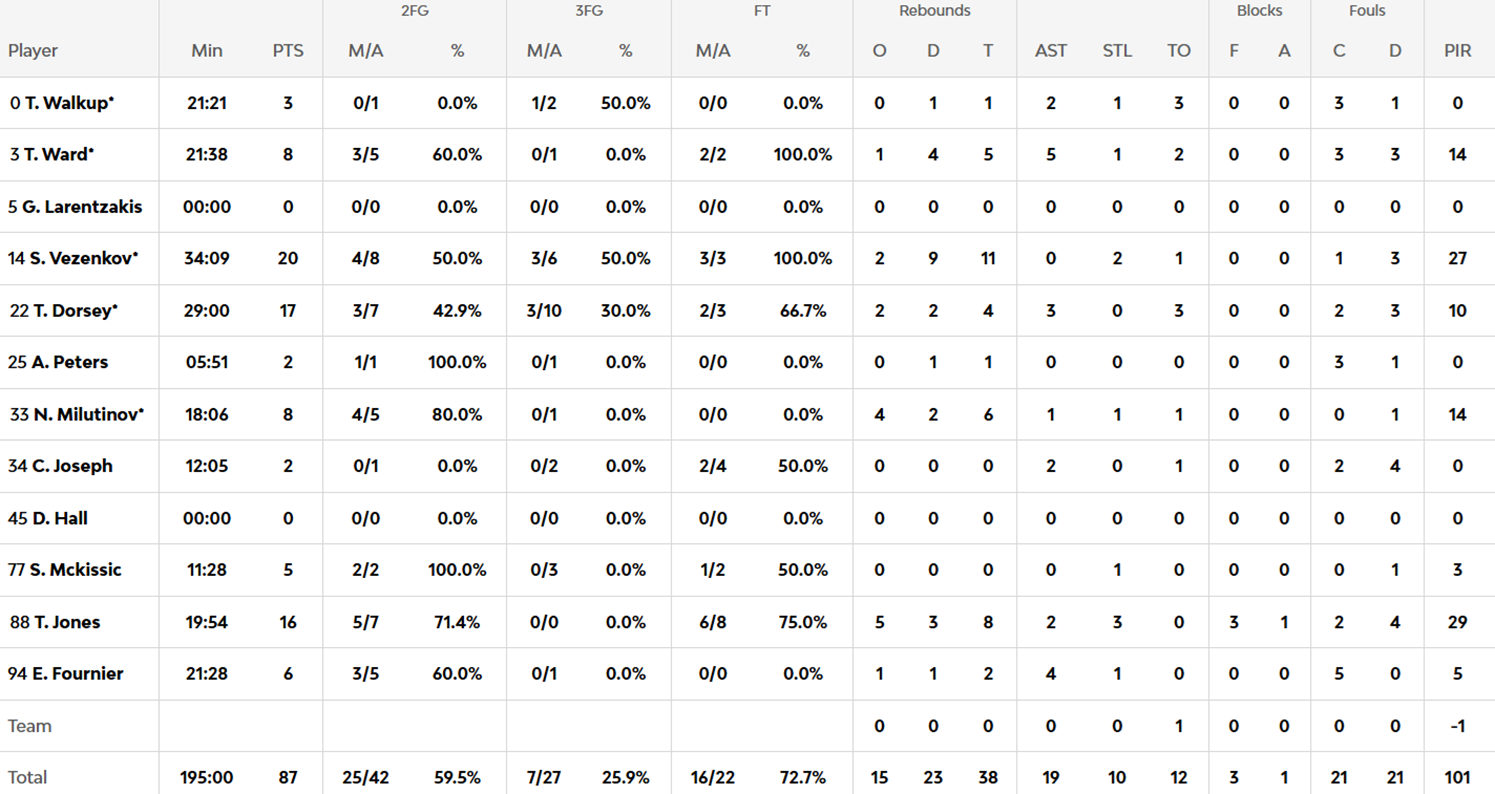This screenshot has width=1495, height=794.
Task: Click the PIR column header
Action: tap(1457, 50)
